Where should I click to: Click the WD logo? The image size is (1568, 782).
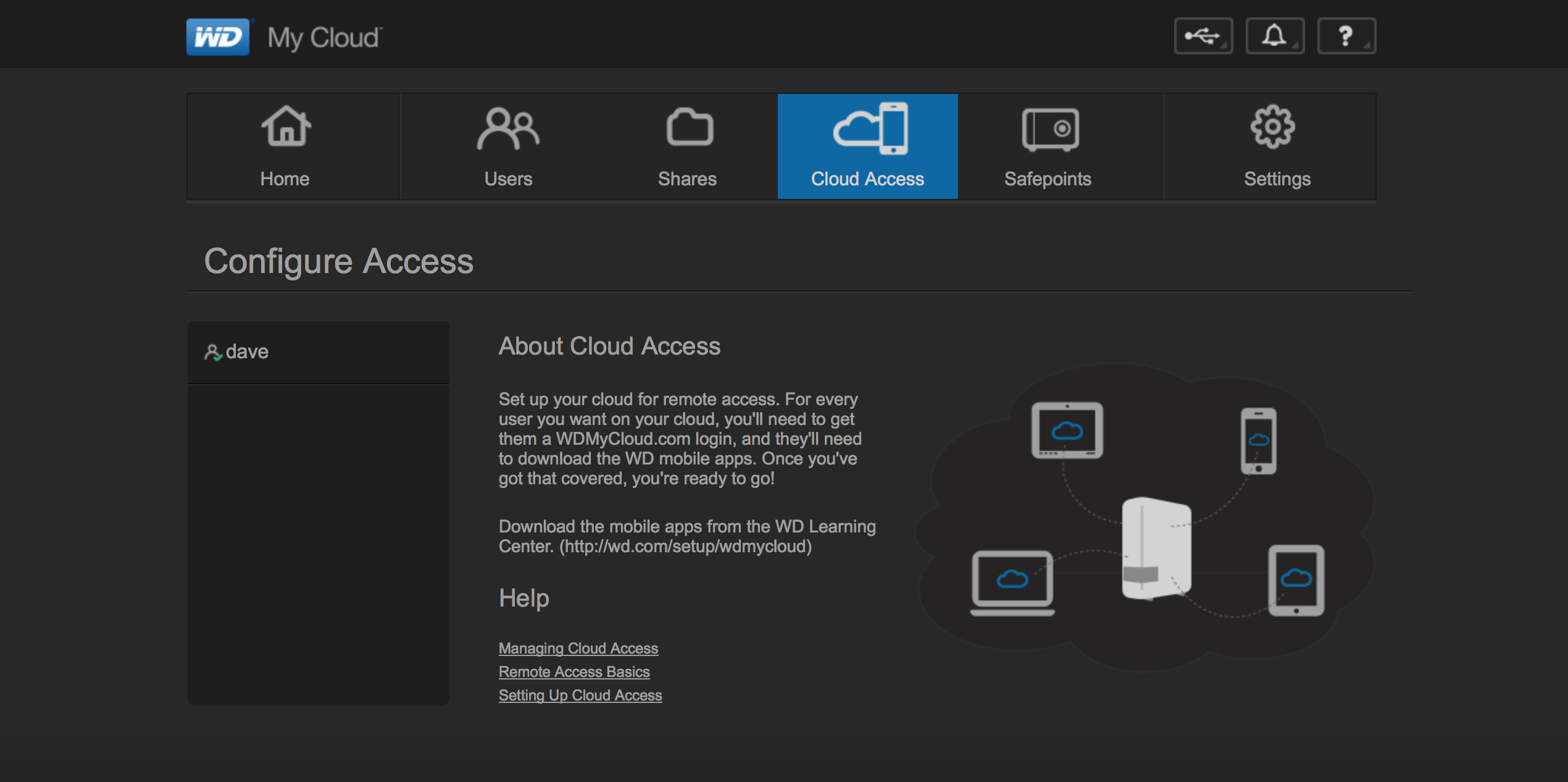tap(218, 37)
